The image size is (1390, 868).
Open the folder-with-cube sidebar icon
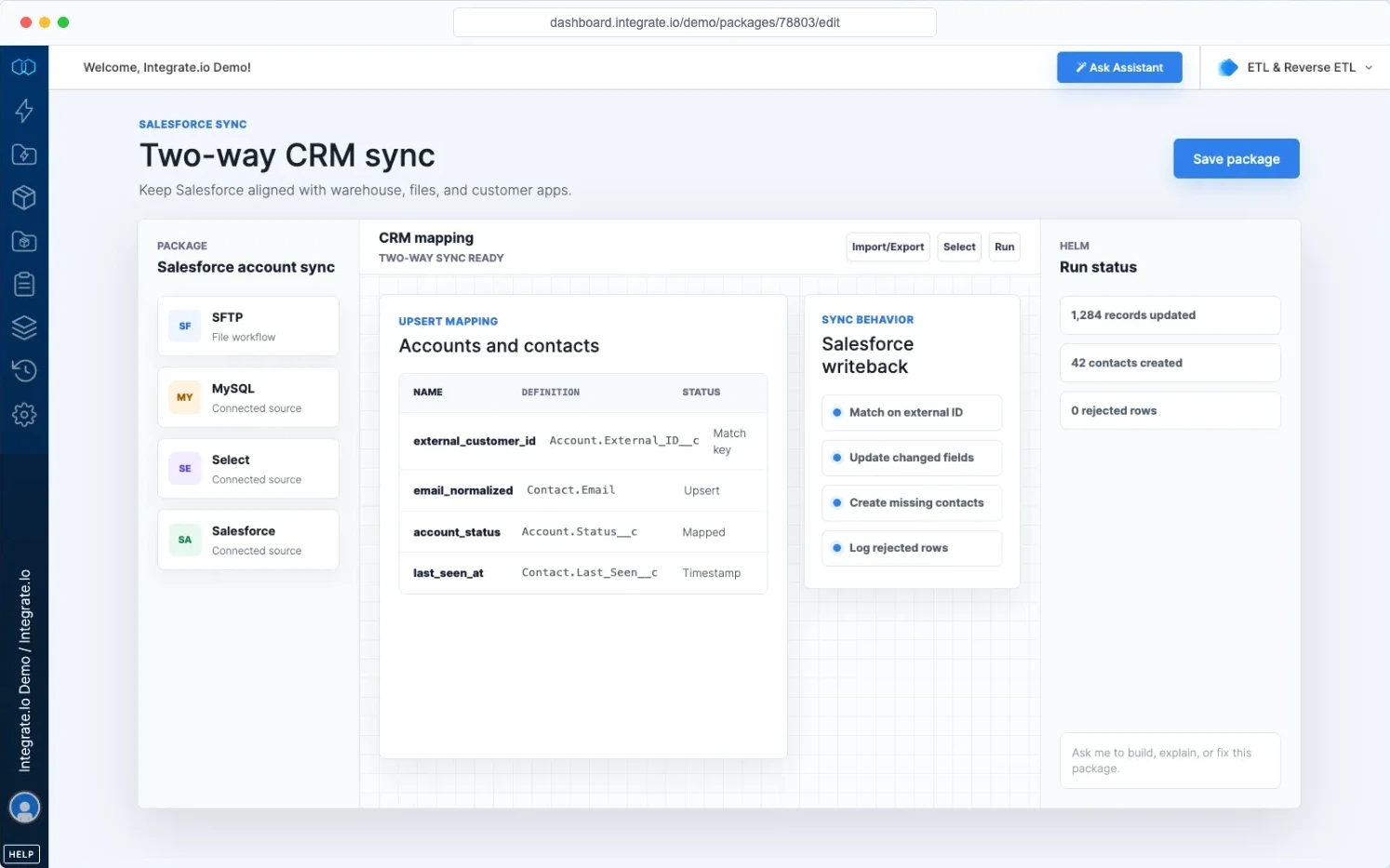click(x=24, y=241)
